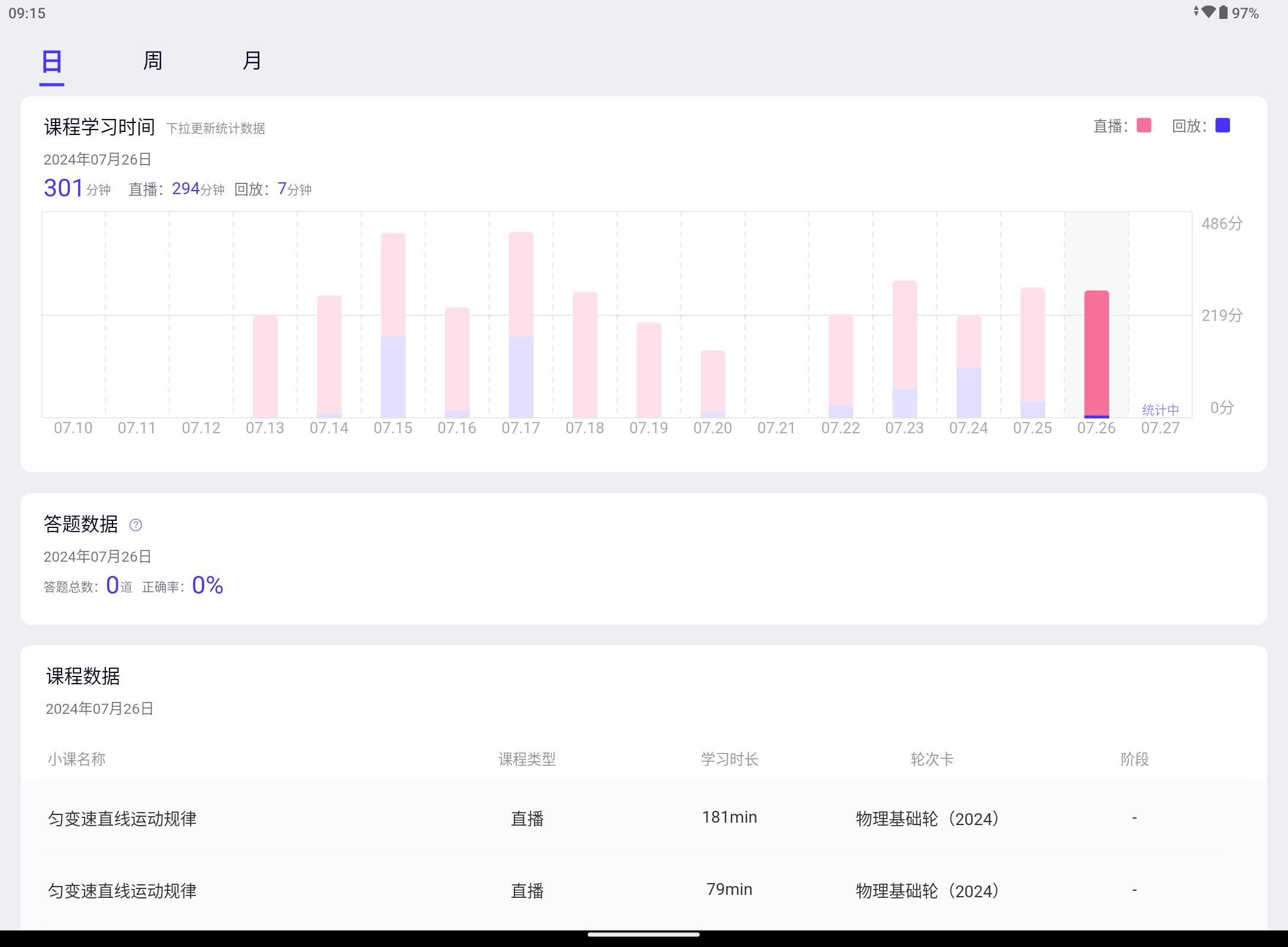Click the 219分 axis label
This screenshot has width=1288, height=947.
coord(1222,315)
